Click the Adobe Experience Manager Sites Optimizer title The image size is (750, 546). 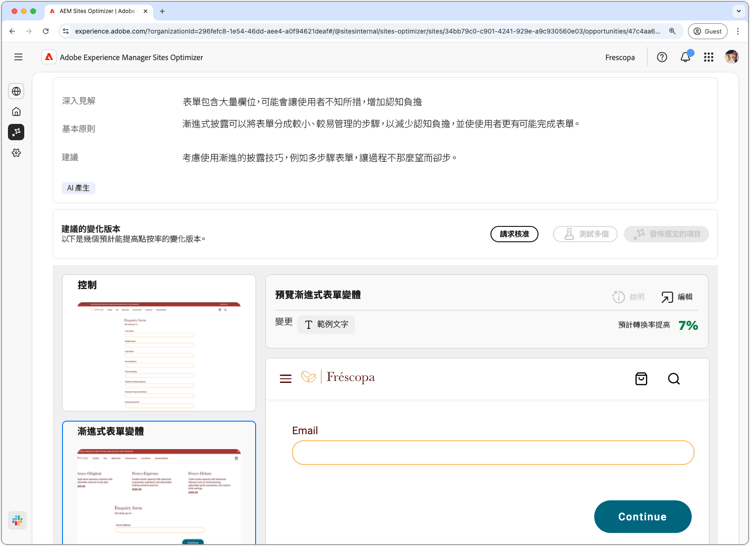(x=131, y=57)
